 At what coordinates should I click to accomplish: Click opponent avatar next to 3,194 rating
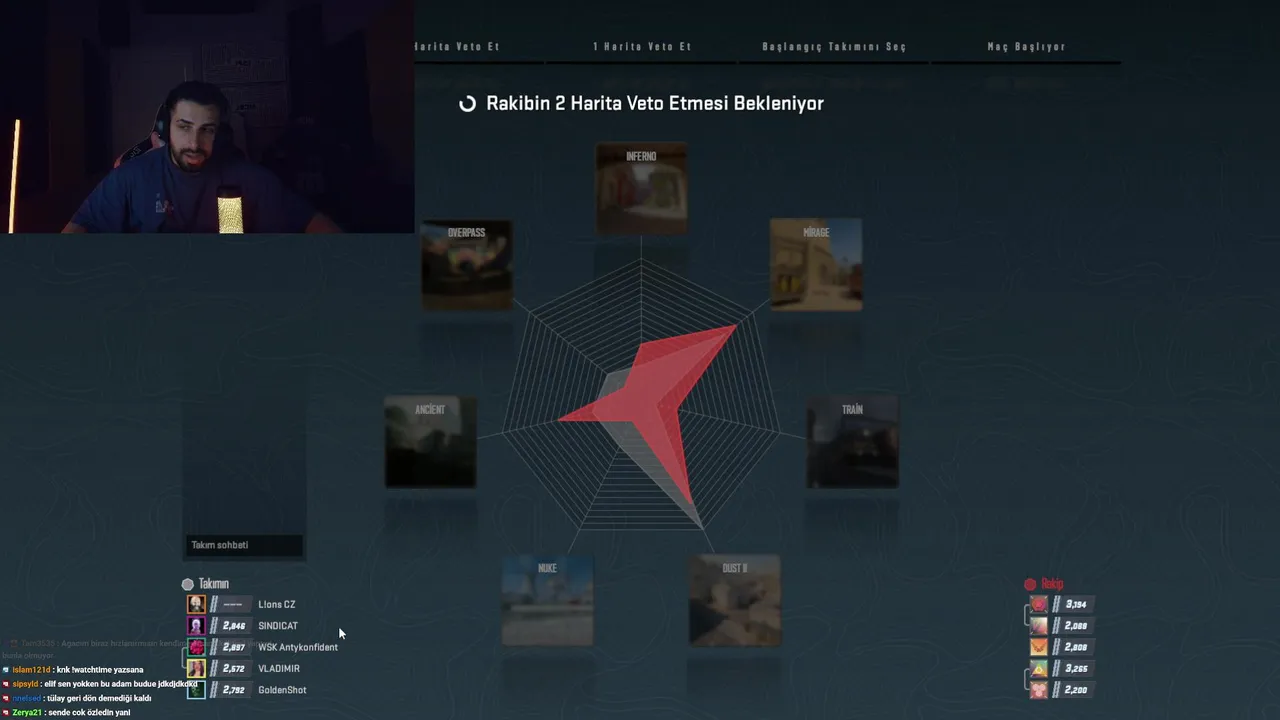[1039, 604]
